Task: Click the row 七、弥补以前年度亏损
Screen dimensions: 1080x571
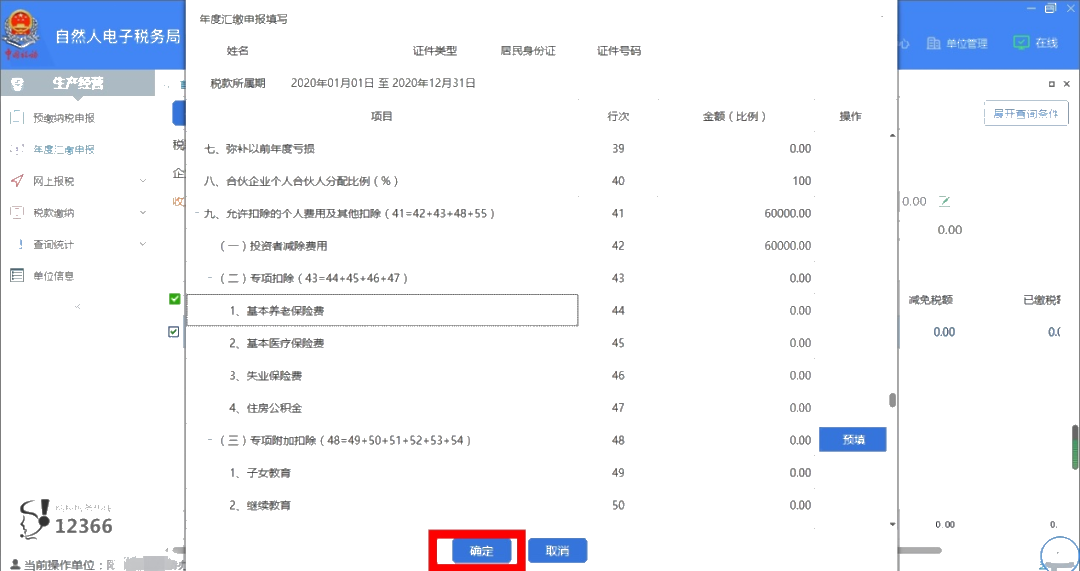Action: pos(260,149)
